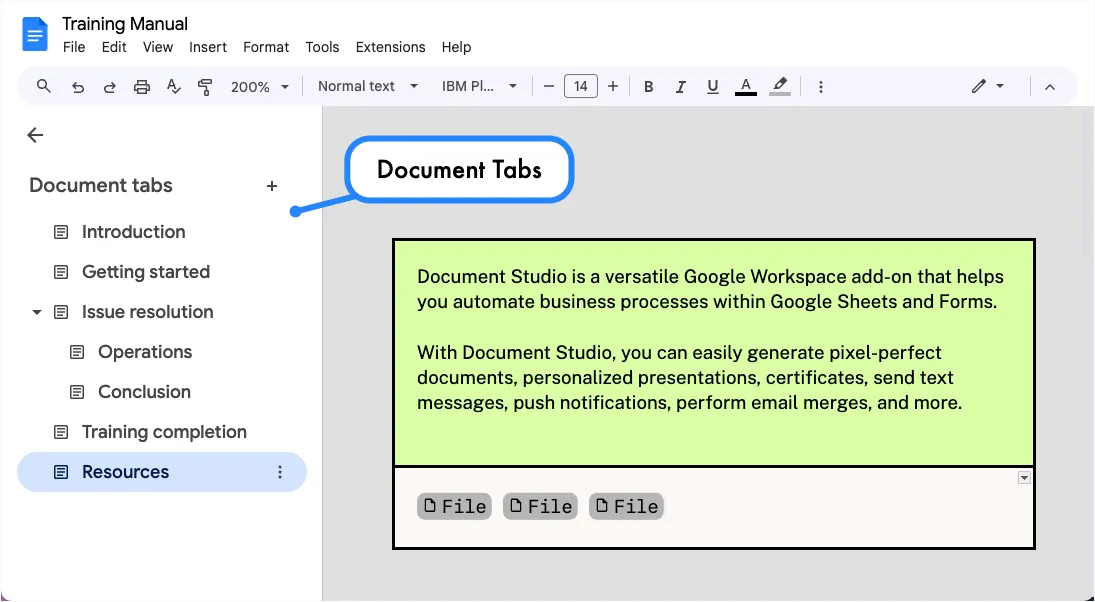
Task: Print the Training Manual document
Action: click(x=141, y=86)
